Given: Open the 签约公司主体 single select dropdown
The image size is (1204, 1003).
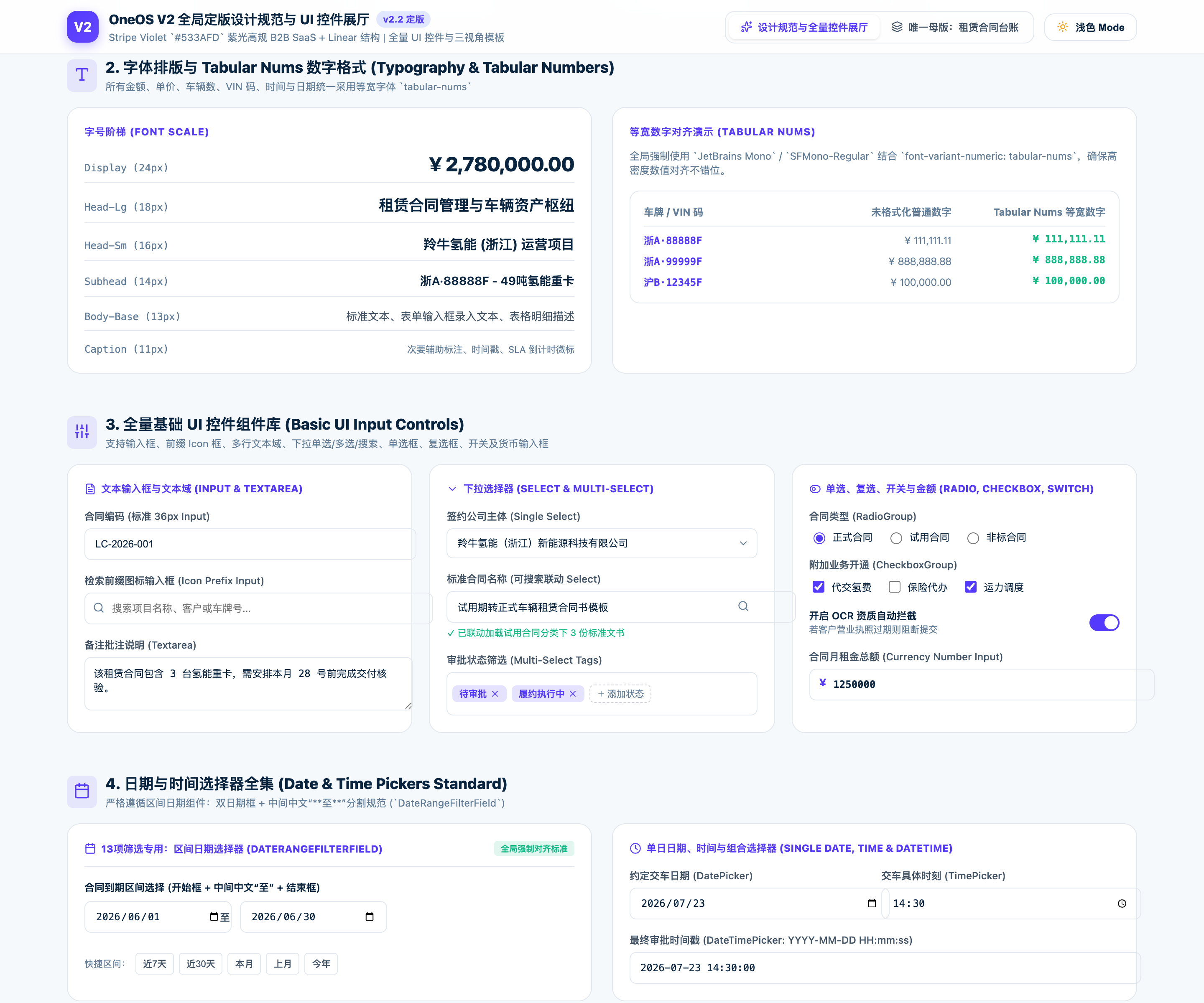Looking at the screenshot, I should 602,543.
